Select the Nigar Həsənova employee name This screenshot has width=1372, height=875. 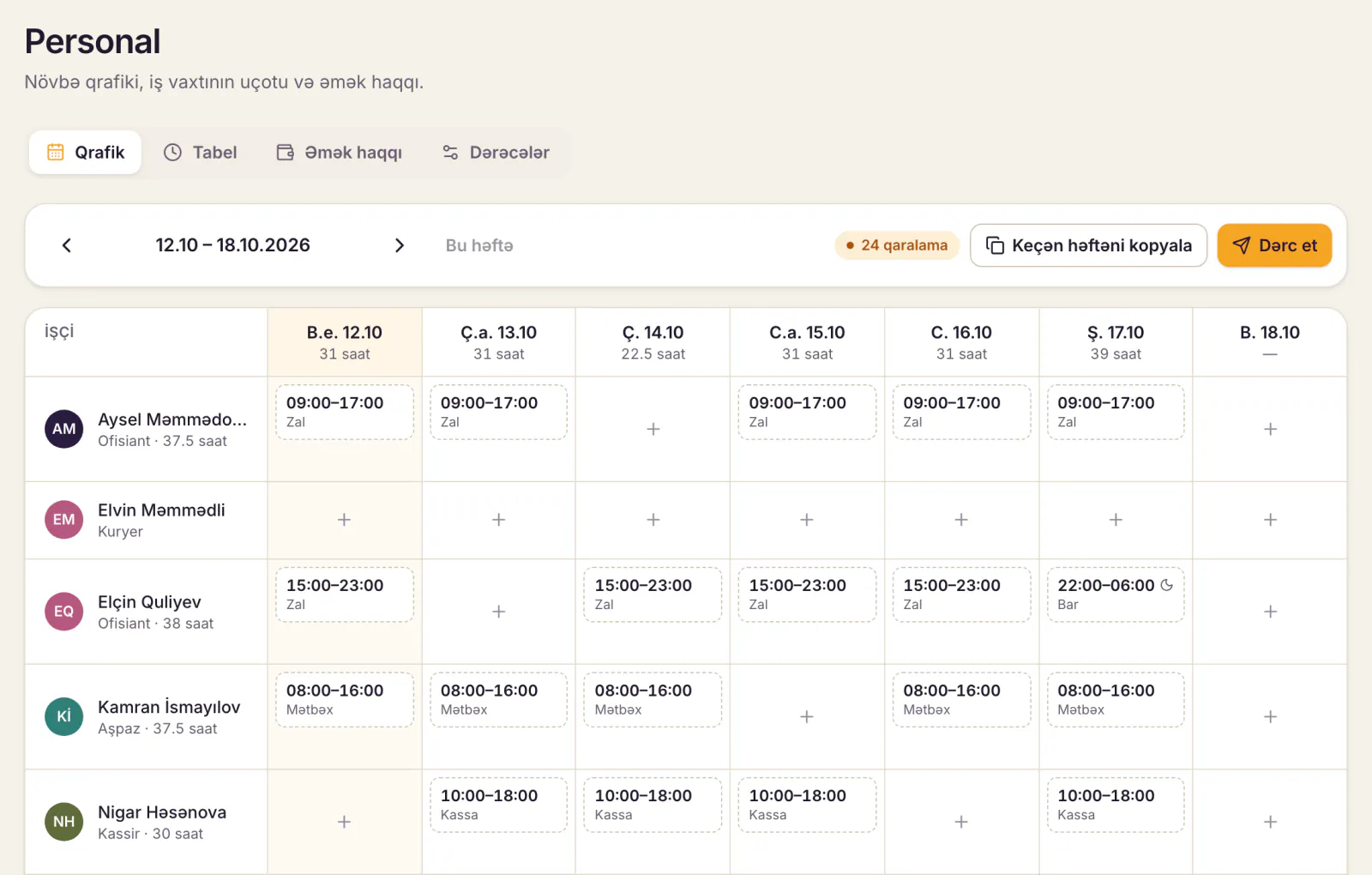(x=162, y=812)
